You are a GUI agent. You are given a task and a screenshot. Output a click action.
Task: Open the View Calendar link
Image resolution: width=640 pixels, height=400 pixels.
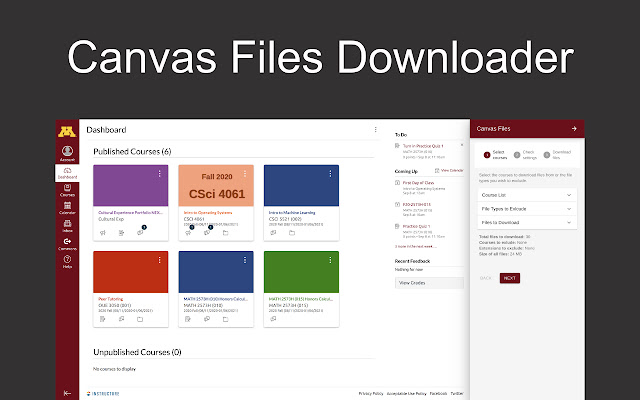pyautogui.click(x=449, y=171)
